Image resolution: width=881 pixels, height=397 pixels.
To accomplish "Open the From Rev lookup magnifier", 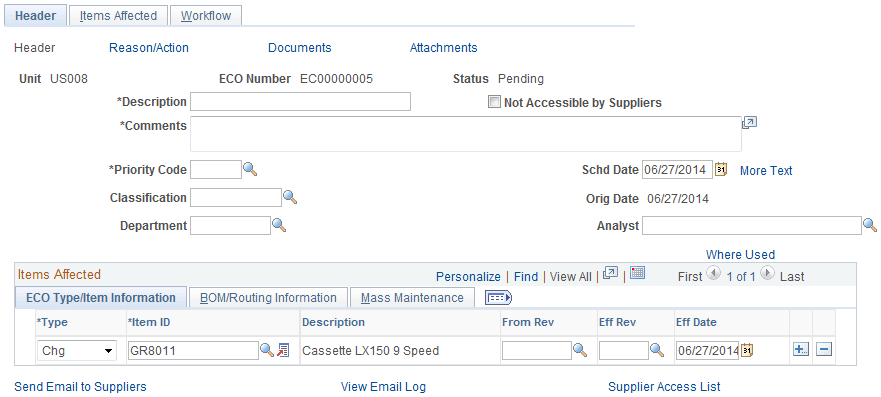I will pos(579,350).
